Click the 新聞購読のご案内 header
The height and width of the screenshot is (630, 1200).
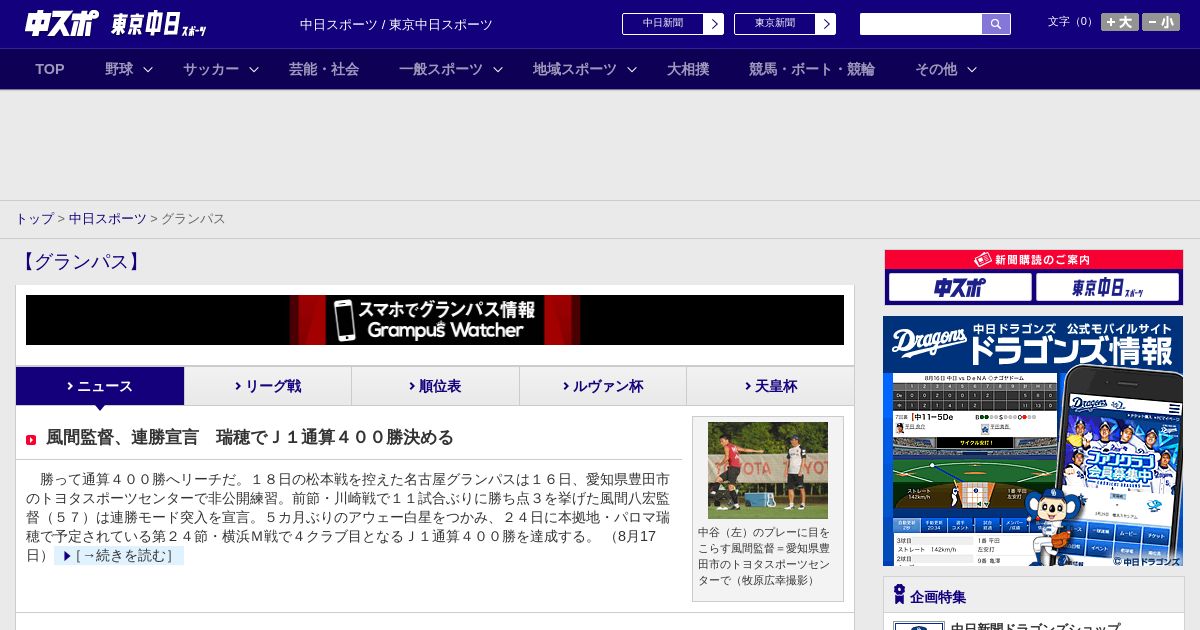pyautogui.click(x=1033, y=259)
